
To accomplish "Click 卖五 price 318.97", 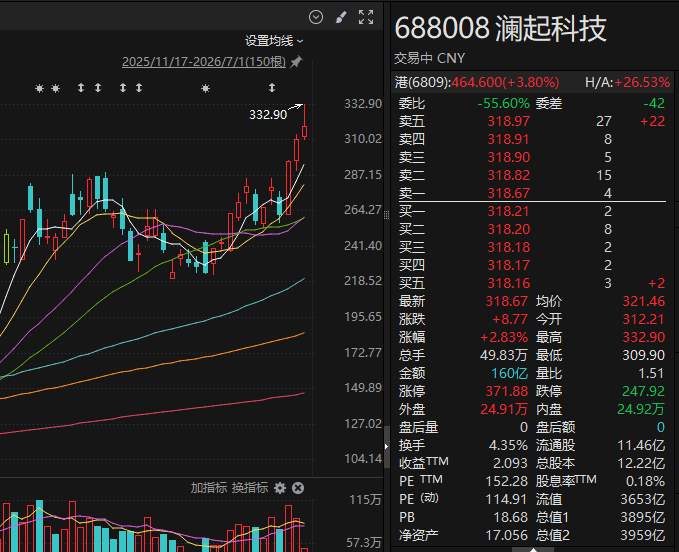I will point(508,121).
